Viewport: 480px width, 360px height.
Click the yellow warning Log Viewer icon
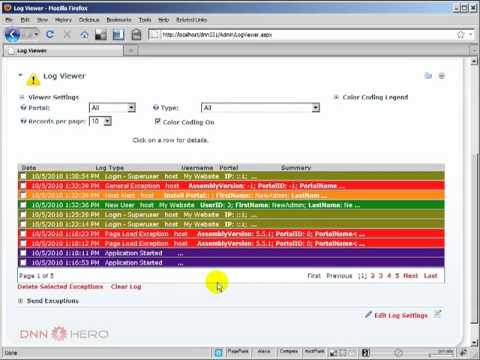[x=33, y=79]
